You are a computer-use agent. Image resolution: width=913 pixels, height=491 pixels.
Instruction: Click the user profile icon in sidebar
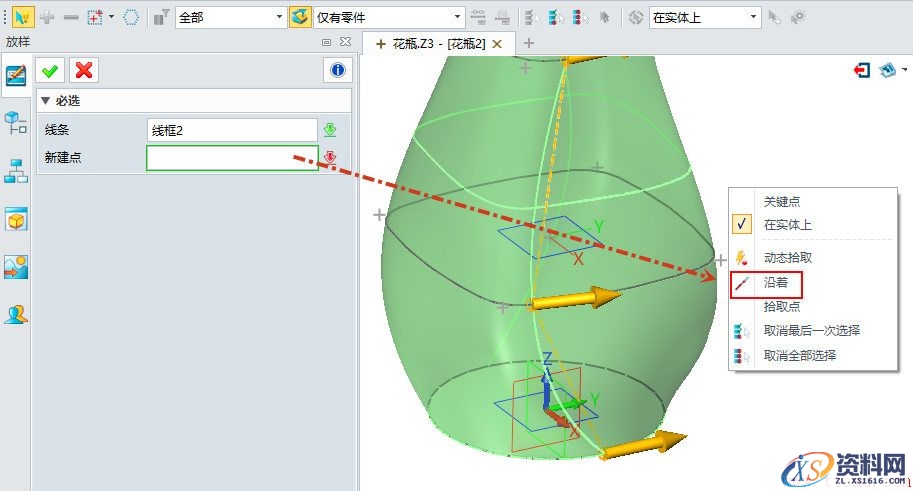point(16,315)
